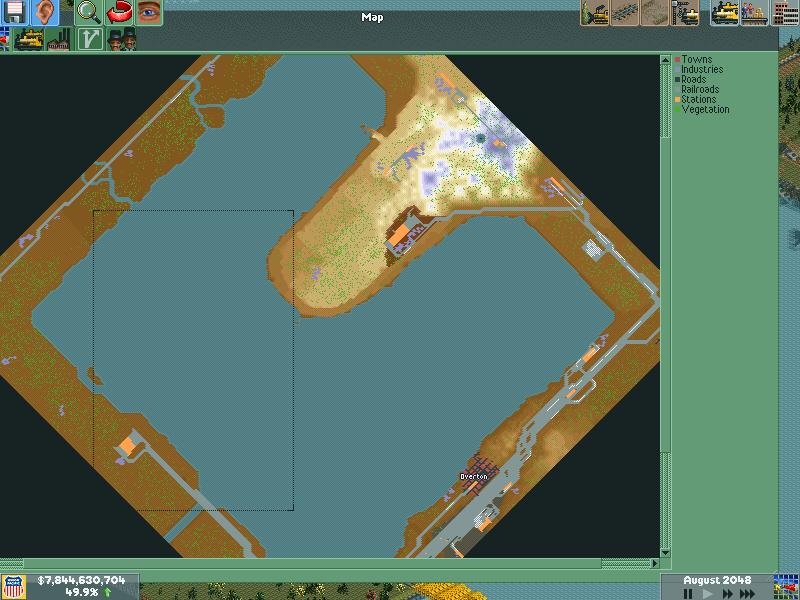The width and height of the screenshot is (800, 600).
Task: Open the eye view options icon
Action: point(148,12)
